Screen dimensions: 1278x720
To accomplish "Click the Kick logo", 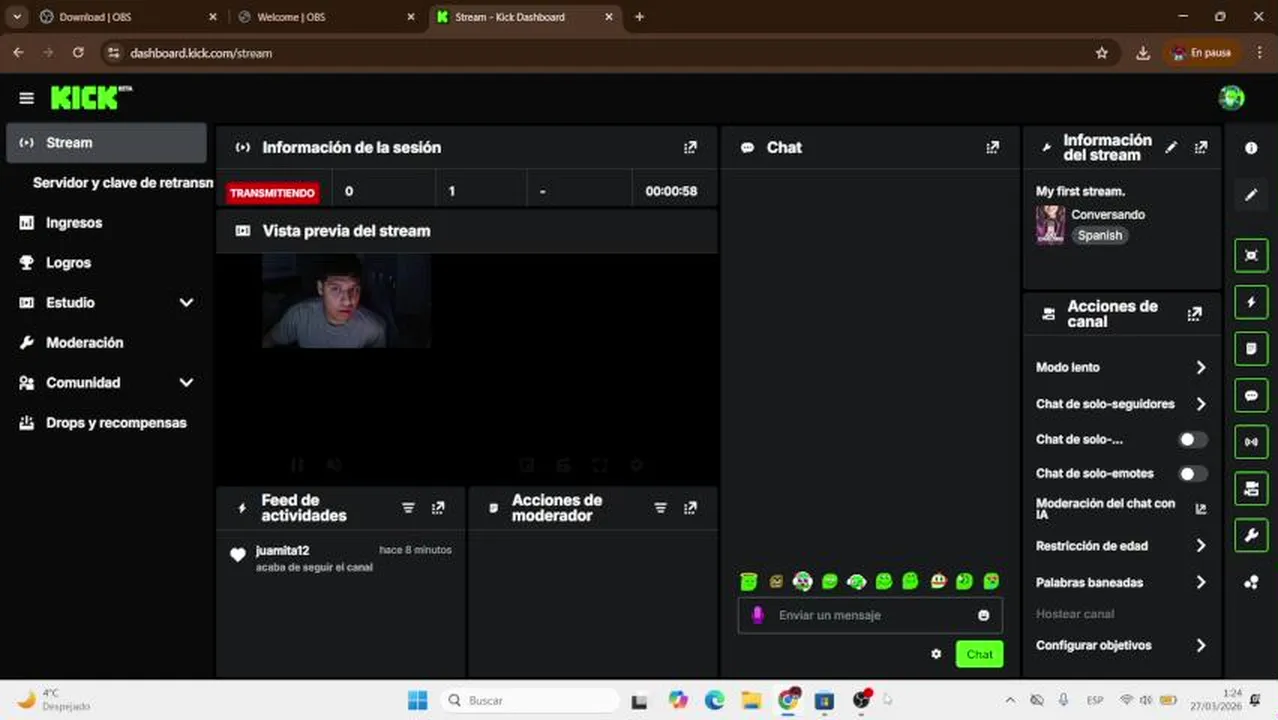I will tap(90, 97).
